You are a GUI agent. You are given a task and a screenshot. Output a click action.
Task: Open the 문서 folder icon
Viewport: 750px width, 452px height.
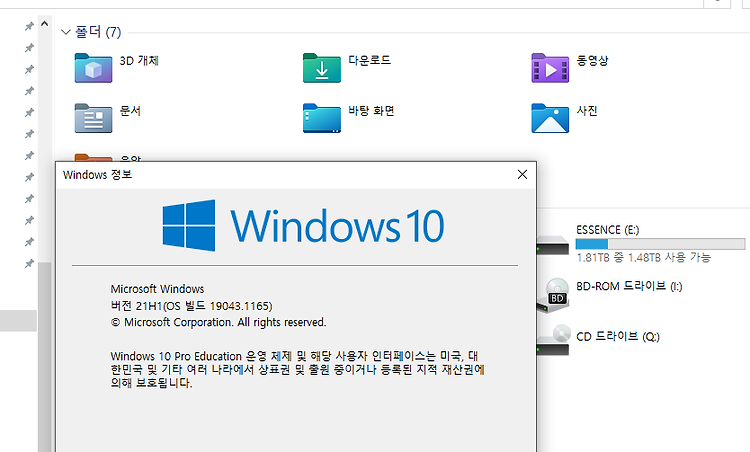coord(93,118)
